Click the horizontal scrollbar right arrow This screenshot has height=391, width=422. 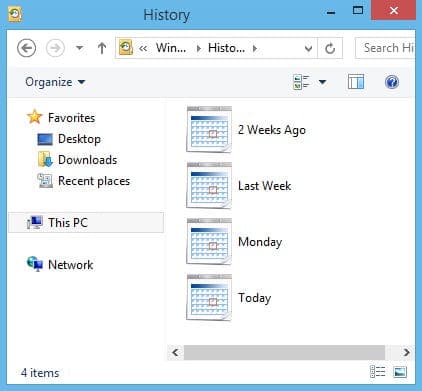[x=406, y=352]
